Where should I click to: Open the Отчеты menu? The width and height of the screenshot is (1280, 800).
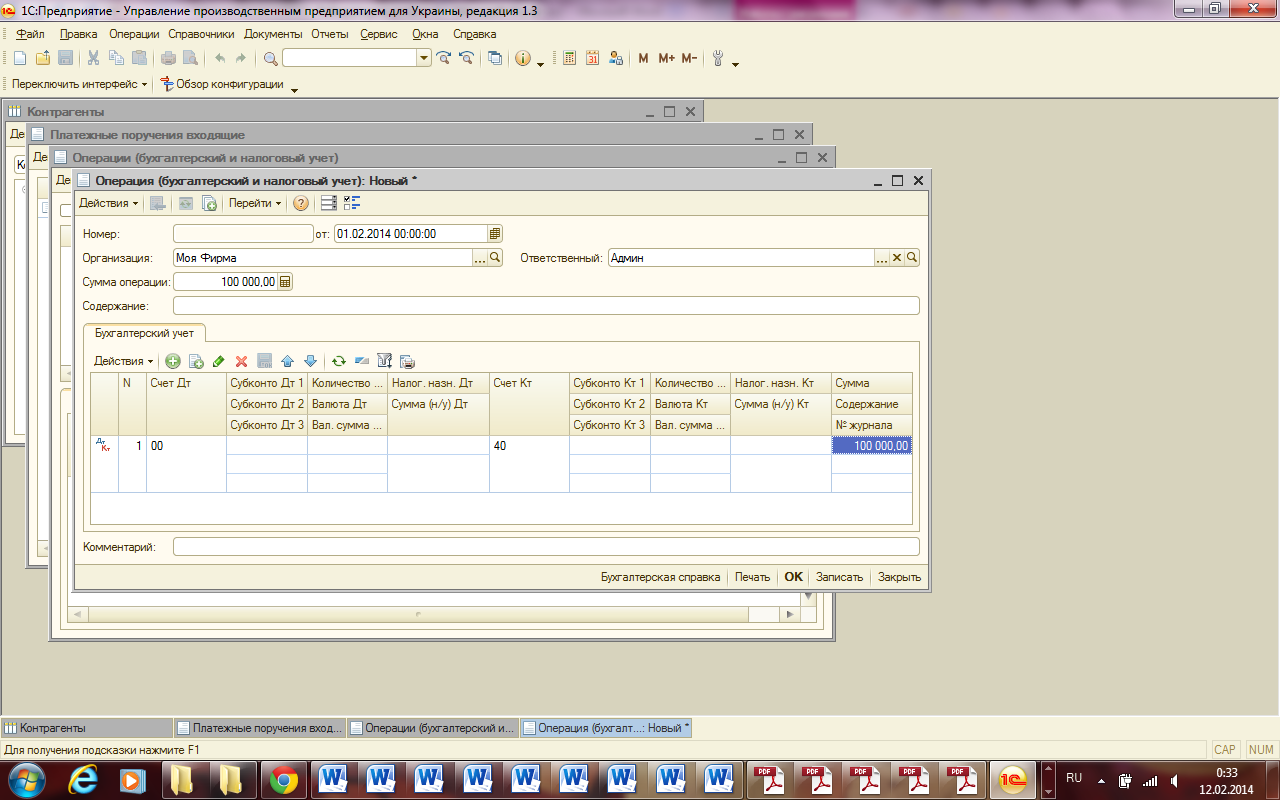coord(329,34)
